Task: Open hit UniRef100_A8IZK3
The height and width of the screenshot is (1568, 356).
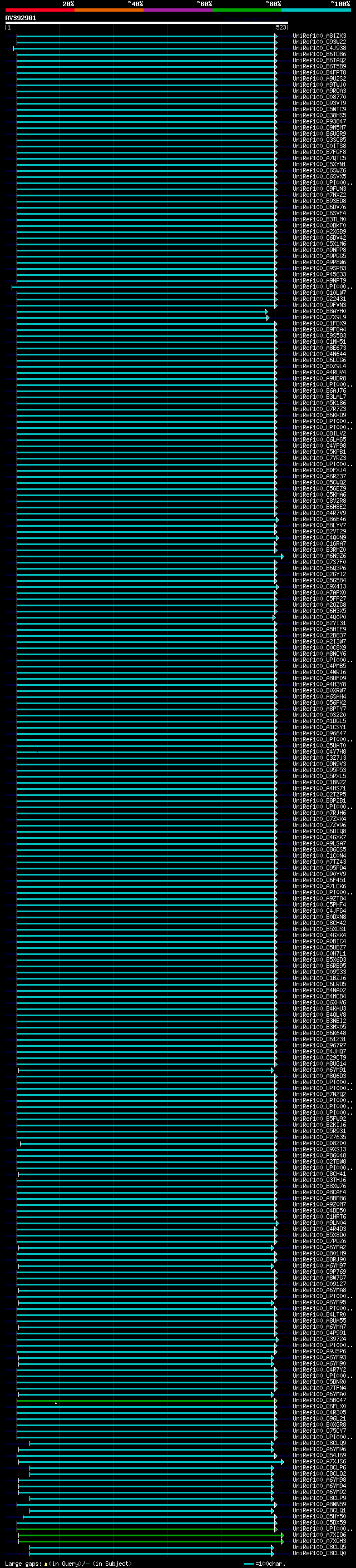Action: (319, 36)
